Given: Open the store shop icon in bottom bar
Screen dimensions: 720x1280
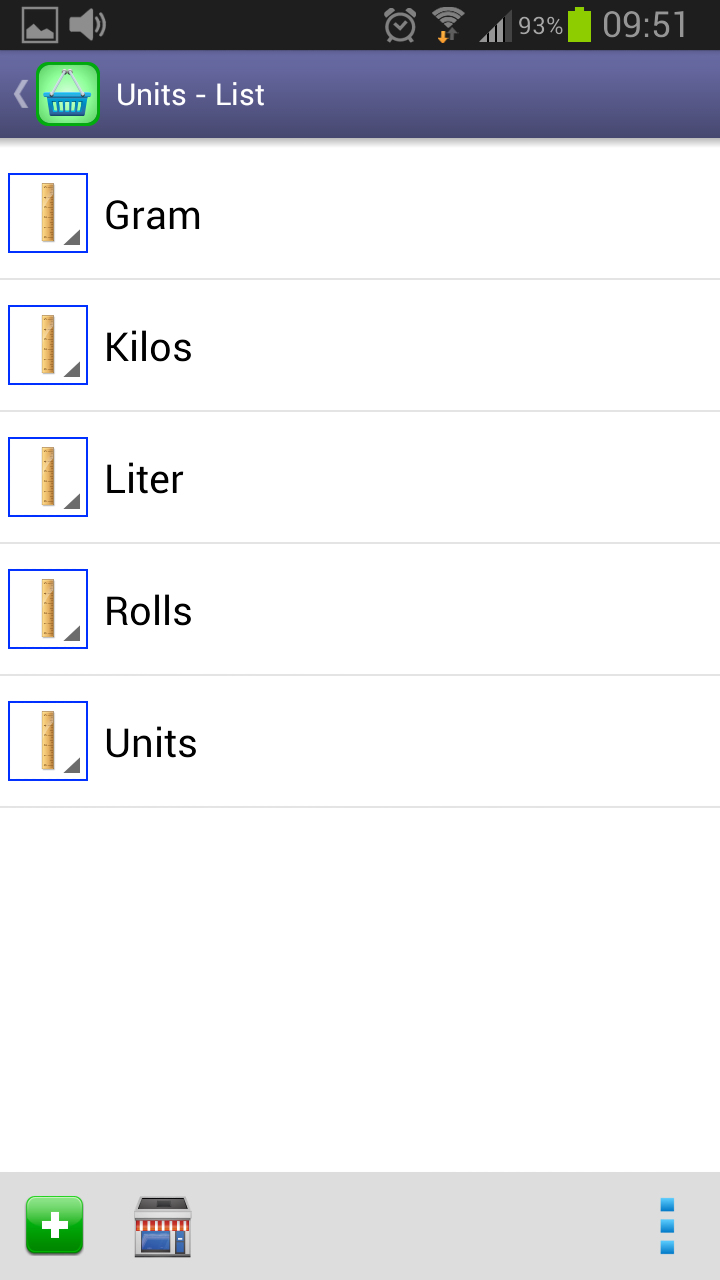Looking at the screenshot, I should (x=162, y=1226).
